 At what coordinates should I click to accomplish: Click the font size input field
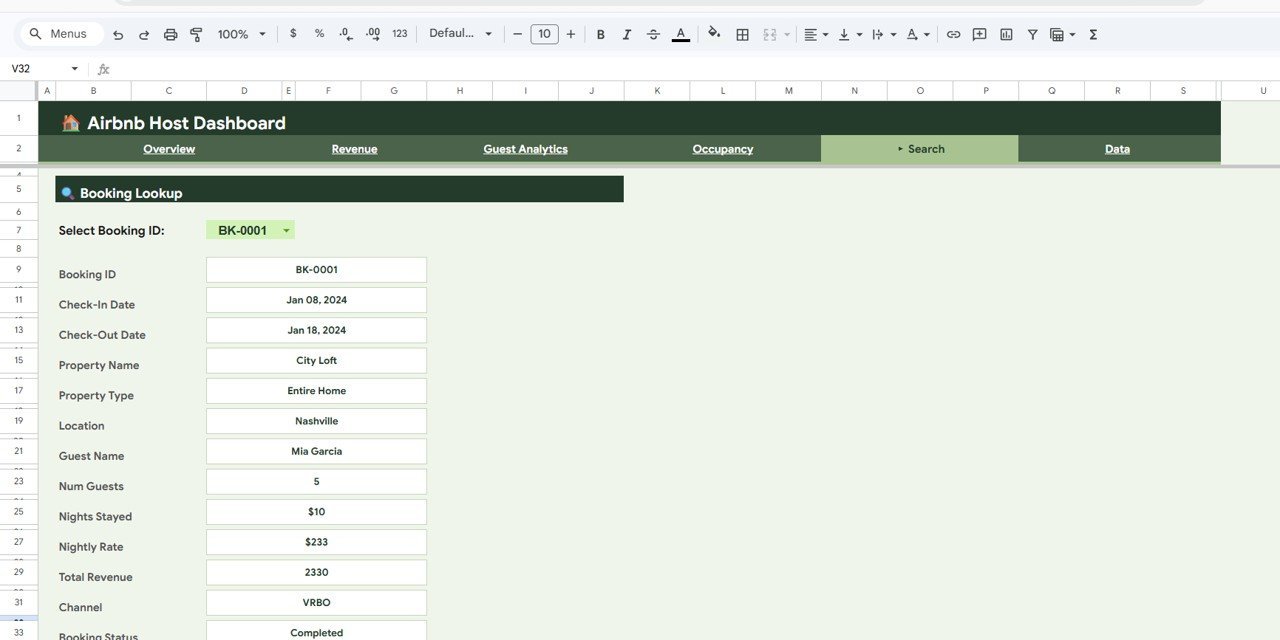(544, 33)
